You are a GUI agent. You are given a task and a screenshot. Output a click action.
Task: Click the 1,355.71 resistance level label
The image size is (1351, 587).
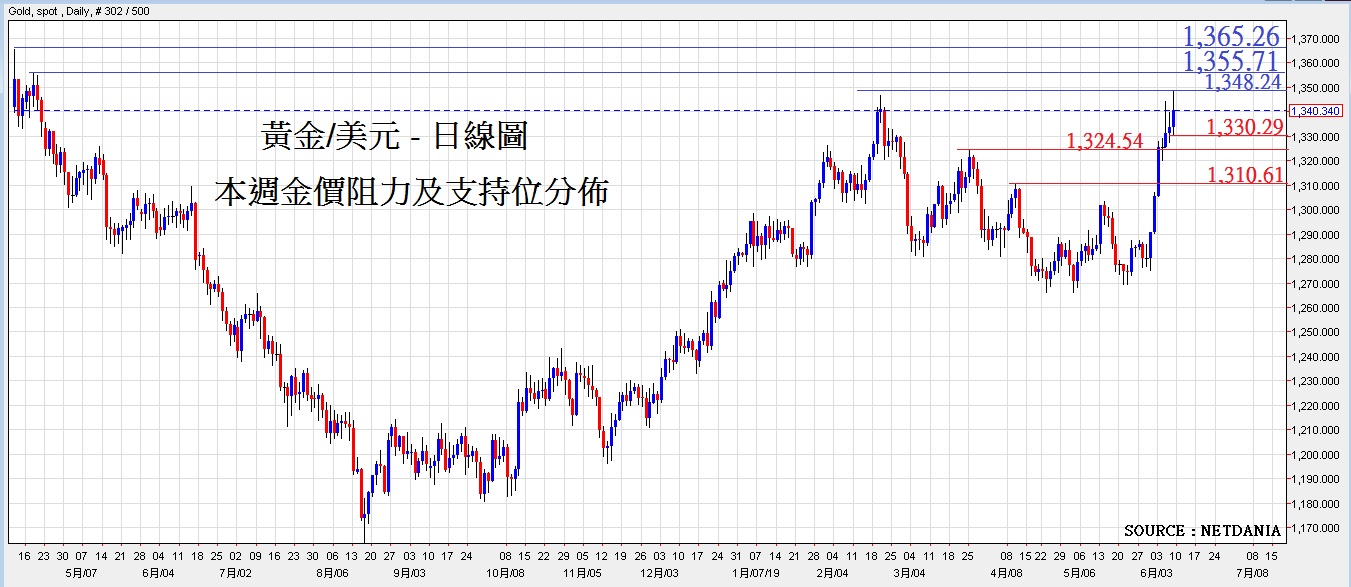(x=1231, y=62)
